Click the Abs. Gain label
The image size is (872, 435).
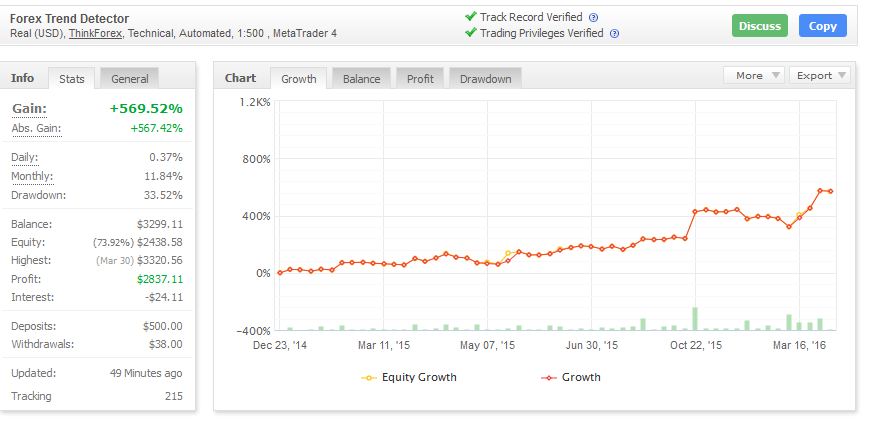36,129
